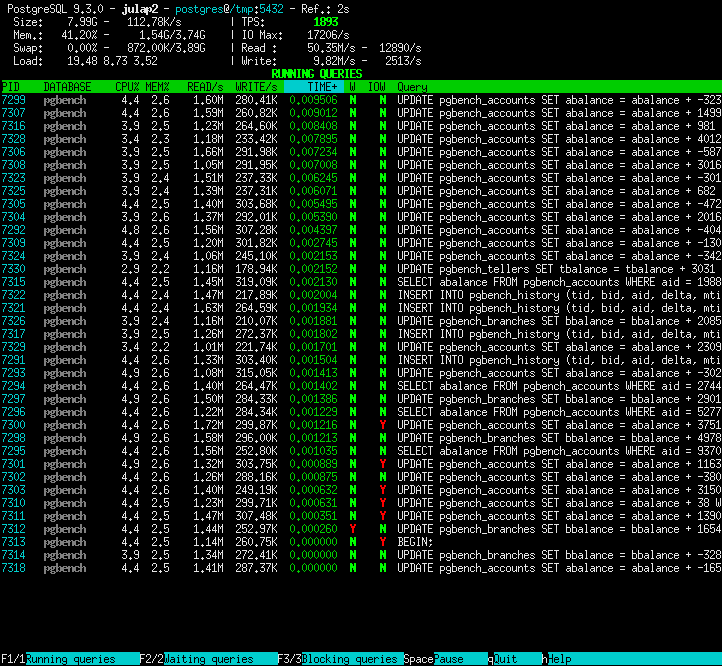Click the RUNNING QUERIES title
Image resolution: width=722 pixels, height=666 pixels.
point(316,74)
